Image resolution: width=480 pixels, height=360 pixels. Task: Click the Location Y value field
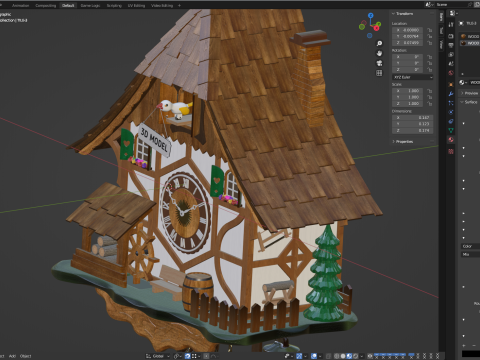pos(408,36)
